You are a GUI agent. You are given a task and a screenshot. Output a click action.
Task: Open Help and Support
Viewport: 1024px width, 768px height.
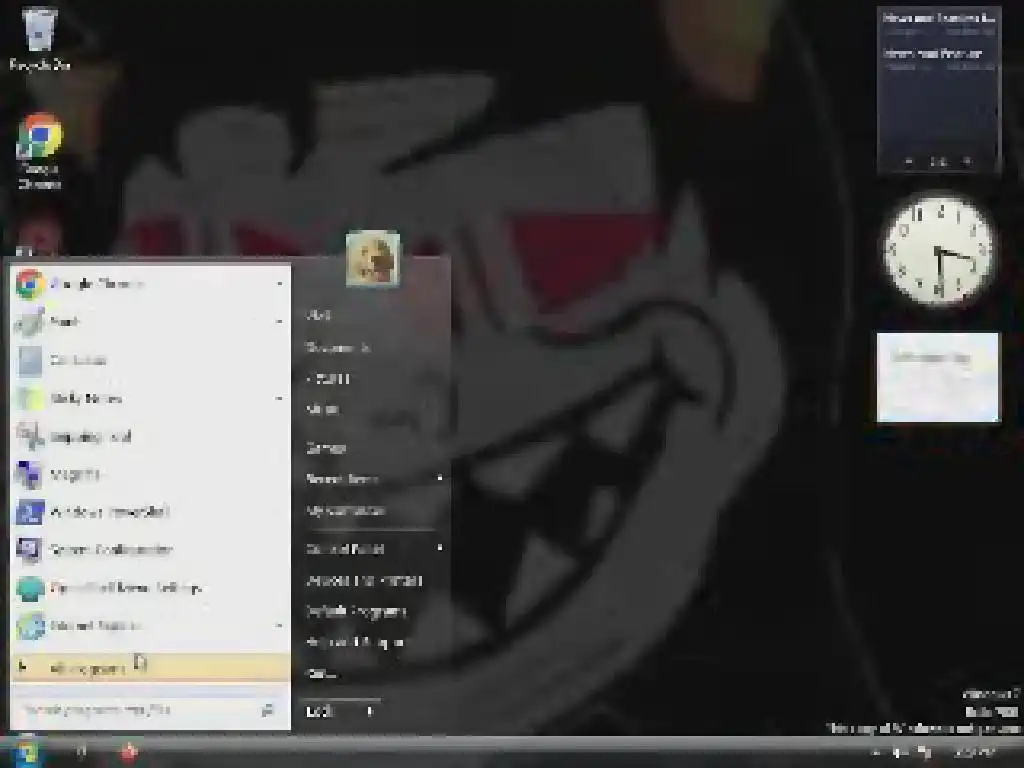pyautogui.click(x=355, y=642)
